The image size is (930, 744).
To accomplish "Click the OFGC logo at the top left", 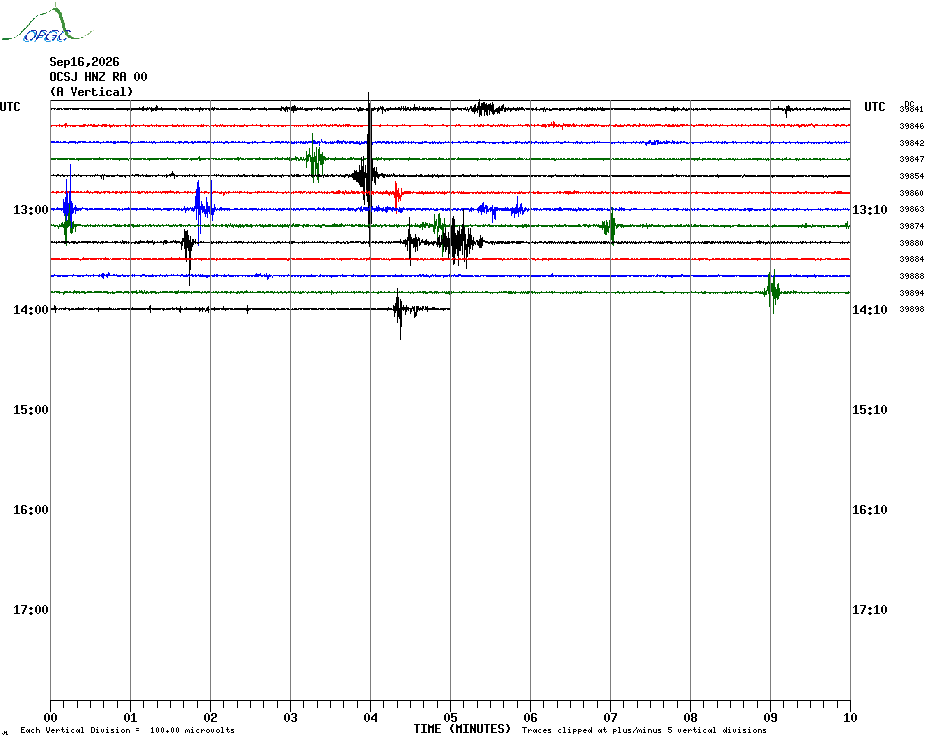I will point(46,24).
